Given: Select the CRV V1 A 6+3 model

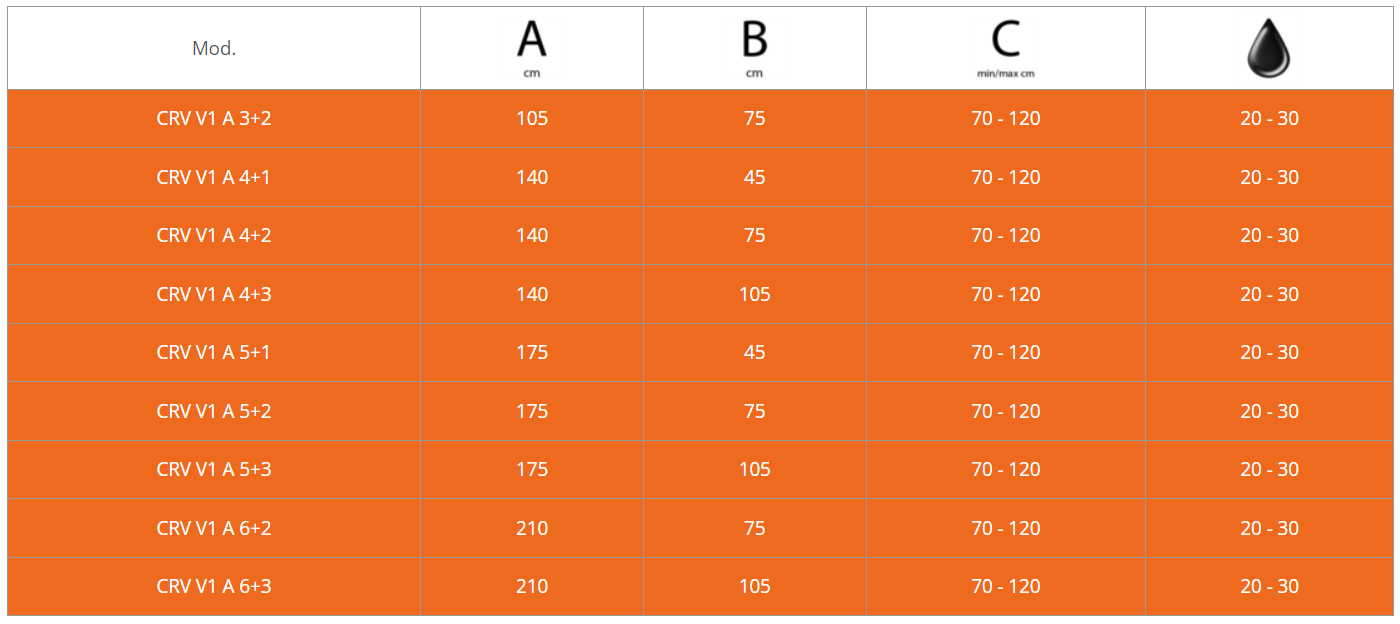Looking at the screenshot, I should tap(214, 586).
